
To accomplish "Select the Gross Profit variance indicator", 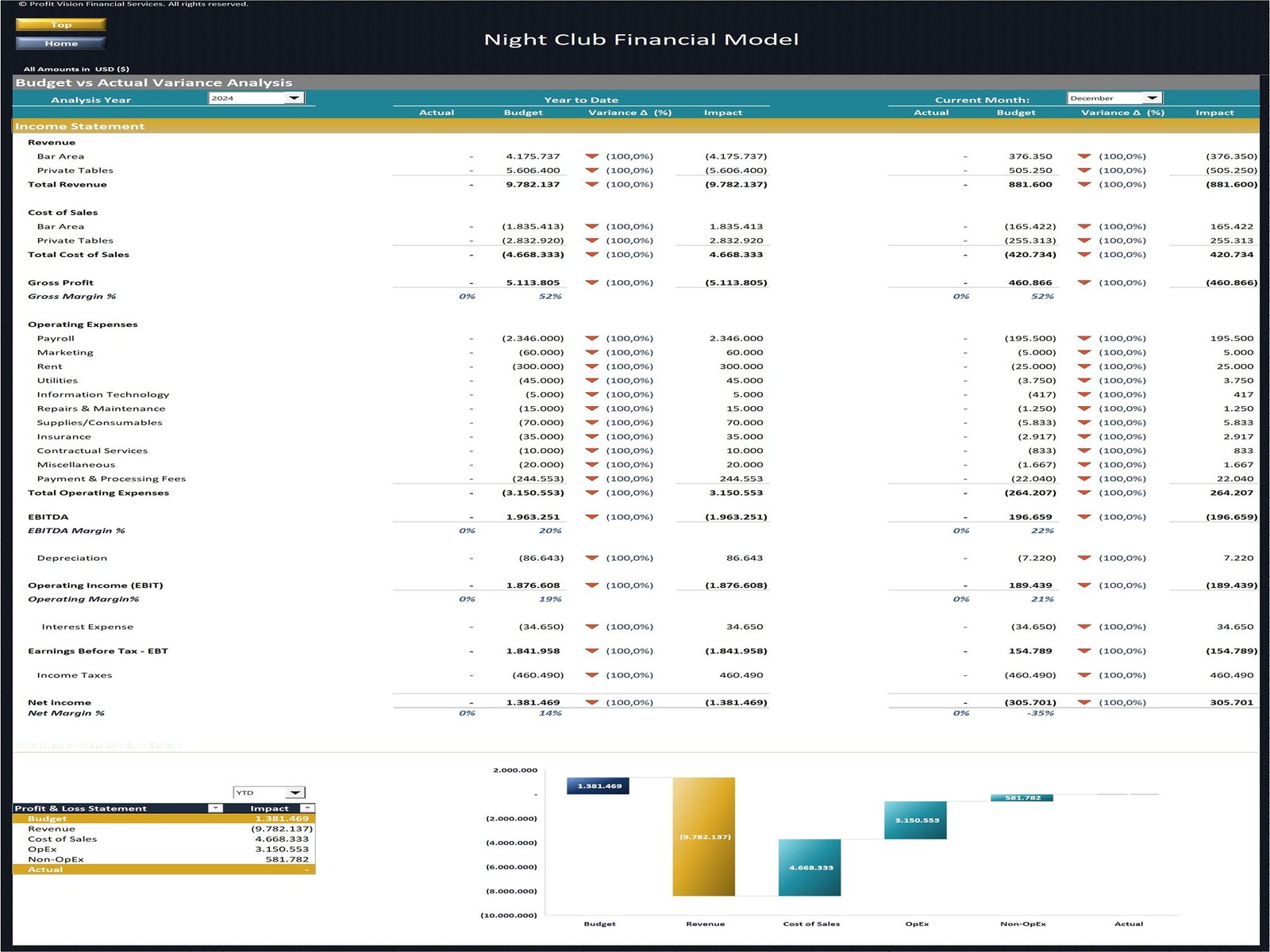I will coord(591,282).
